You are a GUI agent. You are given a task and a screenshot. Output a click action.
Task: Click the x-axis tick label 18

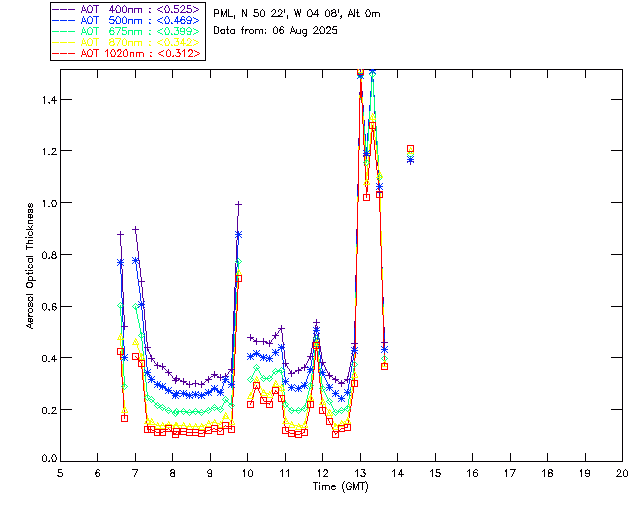547,473
